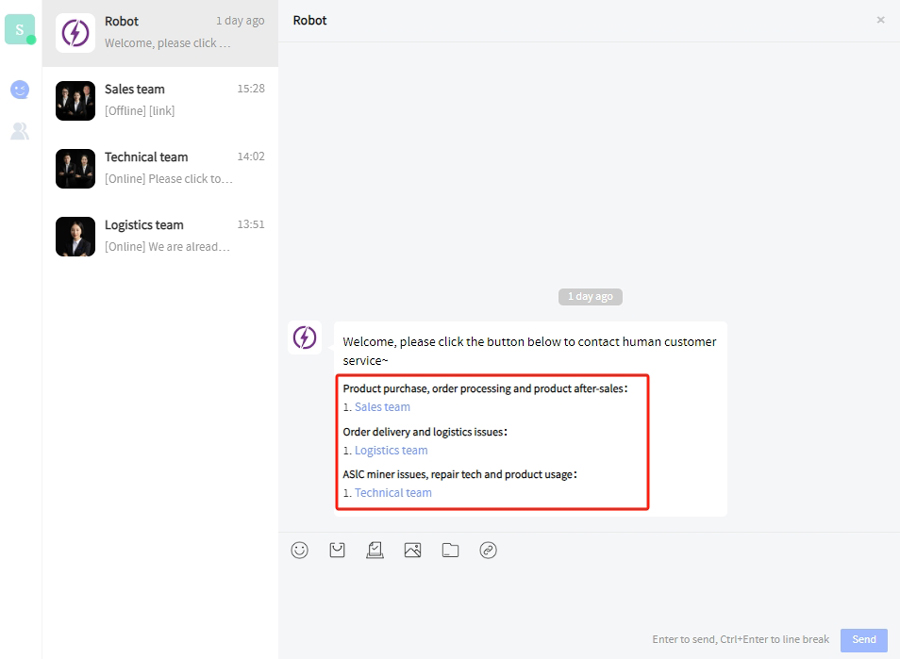The width and height of the screenshot is (900, 659).
Task: Click the order document icon in toolbar
Action: click(375, 550)
